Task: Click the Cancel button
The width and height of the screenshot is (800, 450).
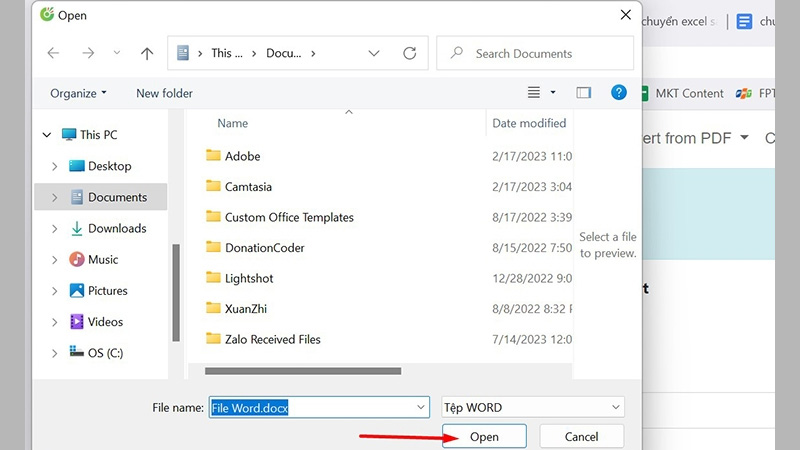Action: coord(581,437)
